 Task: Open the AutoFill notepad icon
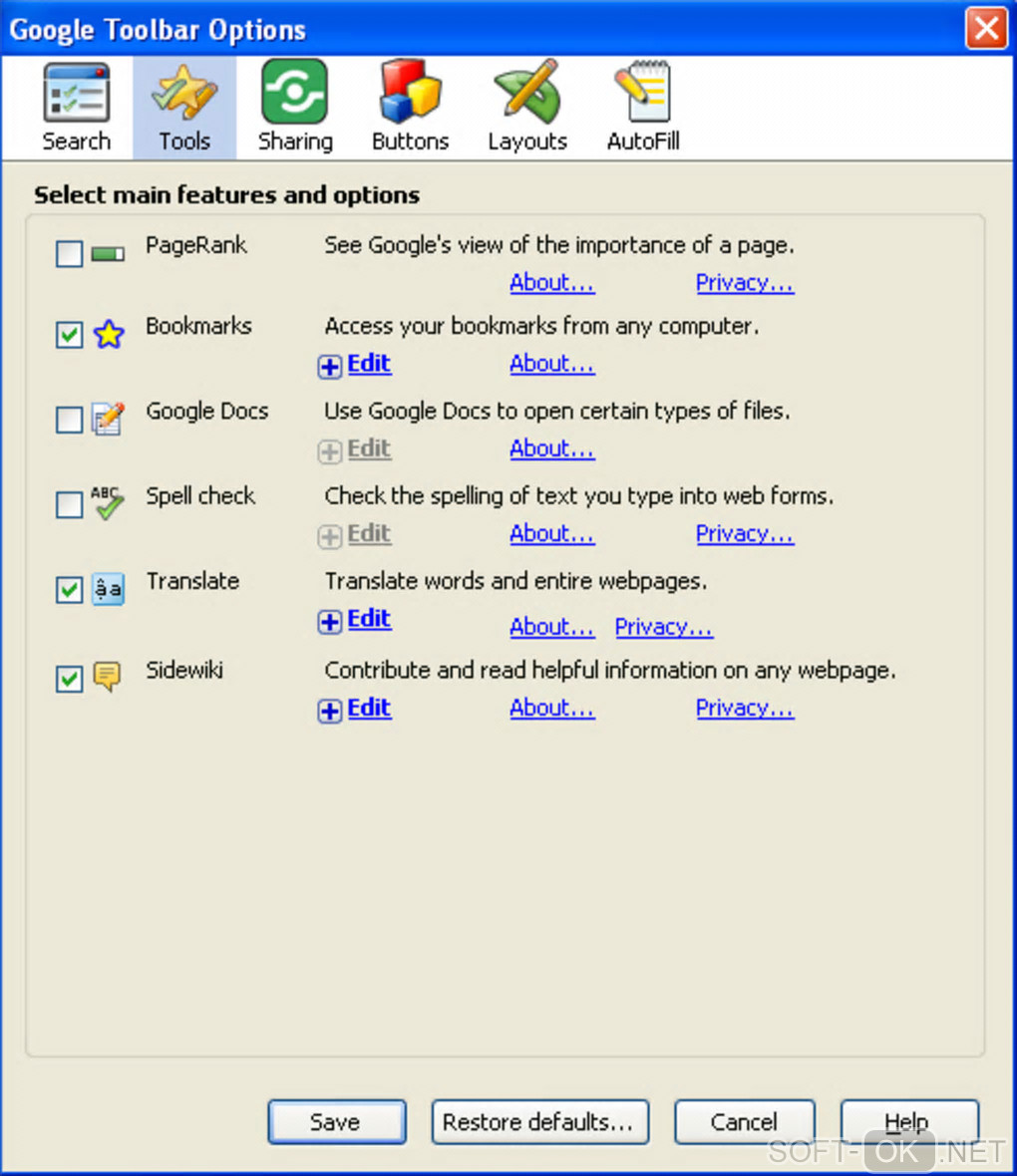pyautogui.click(x=642, y=92)
